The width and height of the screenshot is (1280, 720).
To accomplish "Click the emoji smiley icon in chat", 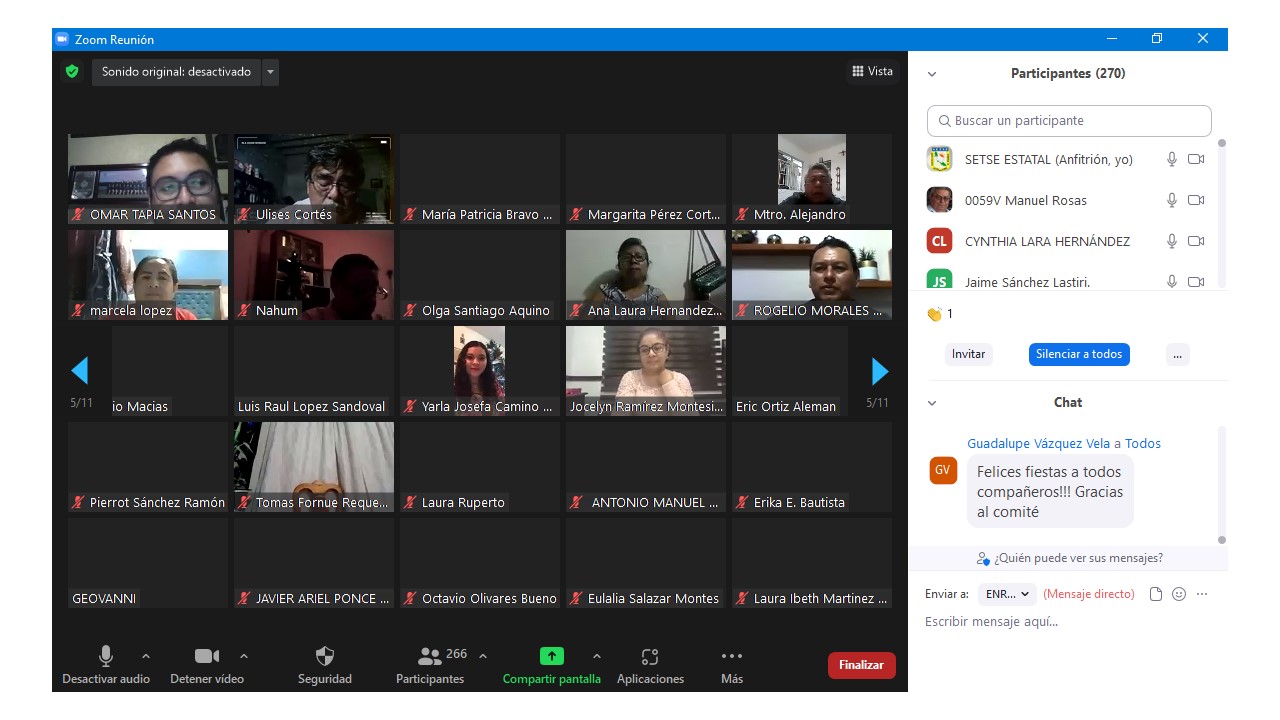I will tap(1179, 594).
